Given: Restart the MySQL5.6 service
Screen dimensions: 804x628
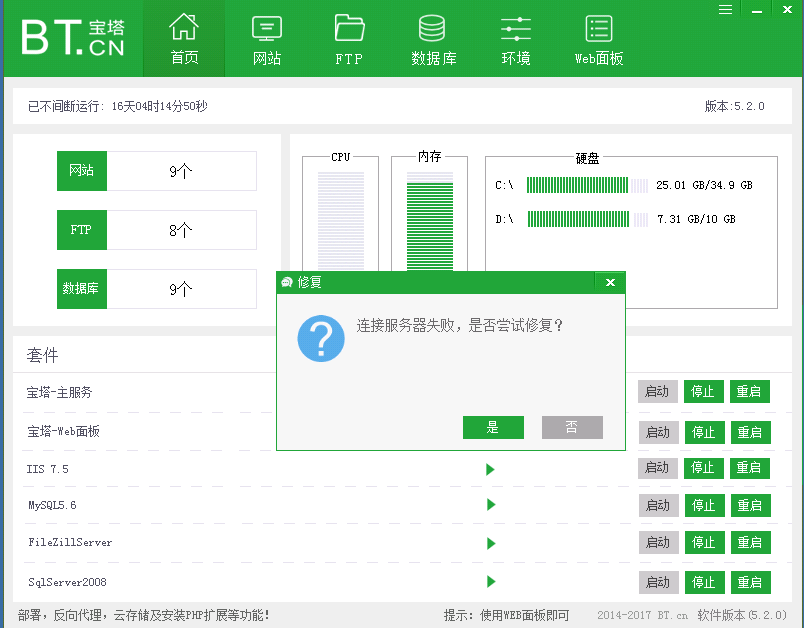Looking at the screenshot, I should point(751,505).
